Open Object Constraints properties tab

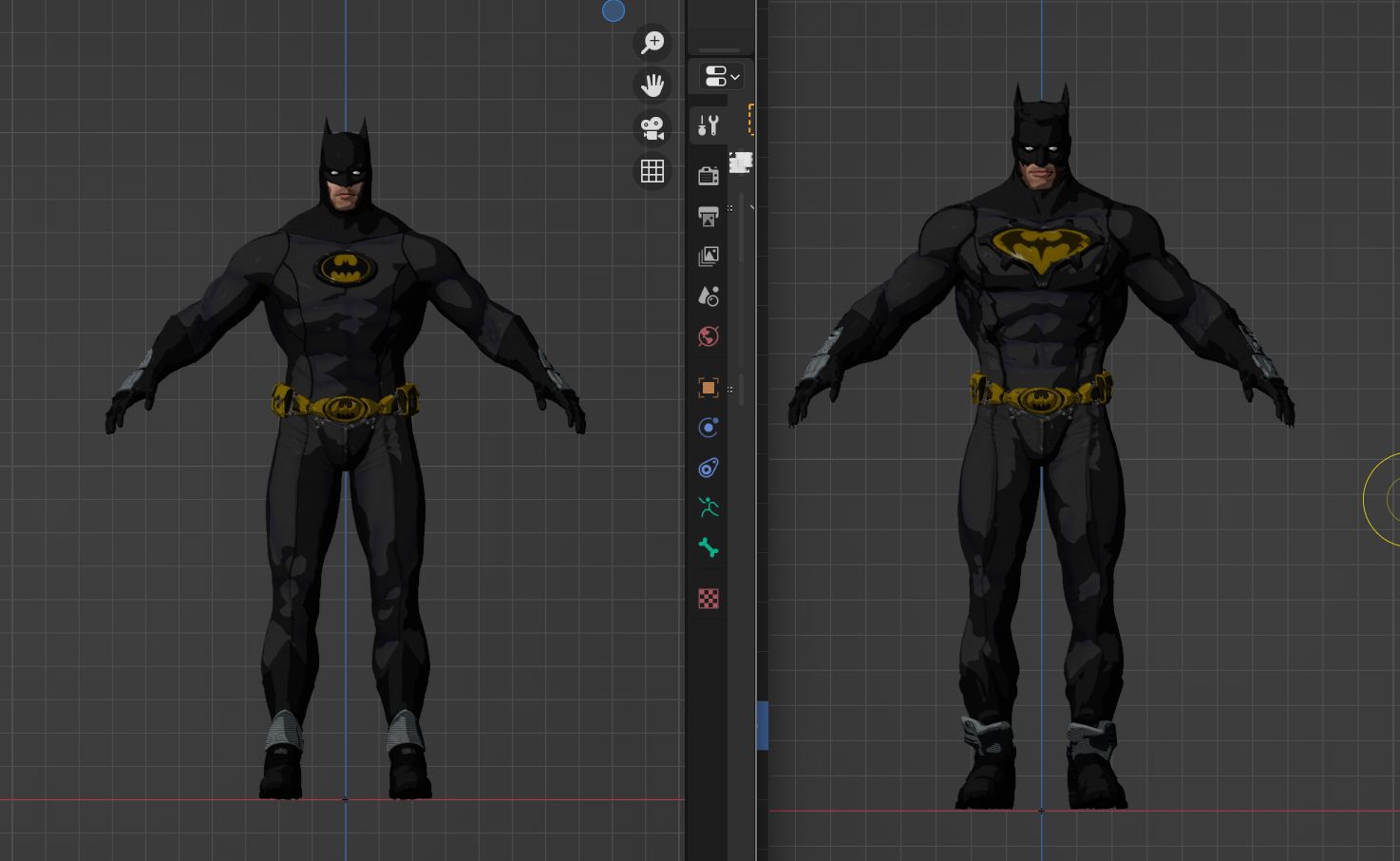point(709,468)
